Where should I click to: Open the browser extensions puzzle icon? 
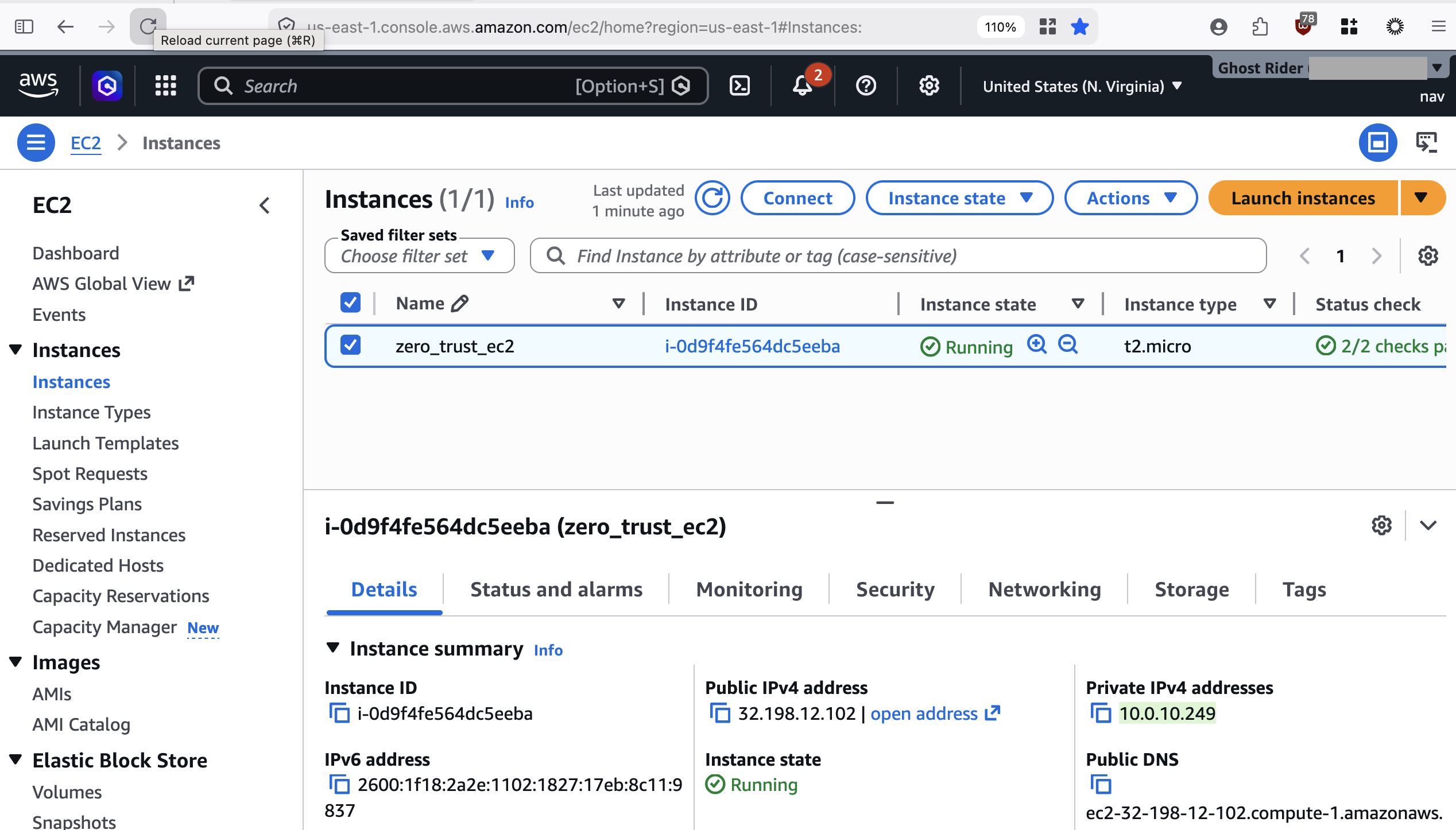click(1260, 26)
